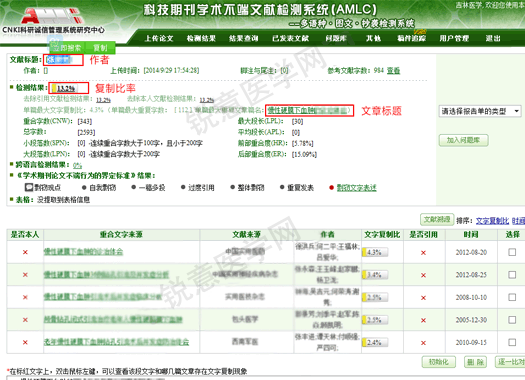Open the source article link in the 2010-09-15 row

point(116,342)
